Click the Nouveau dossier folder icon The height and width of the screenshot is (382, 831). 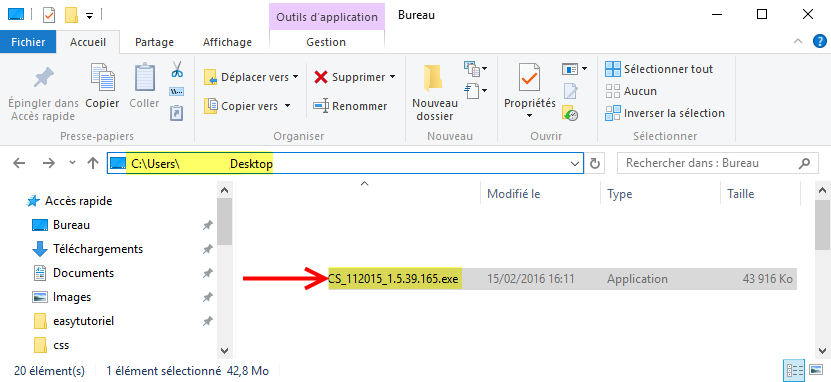pyautogui.click(x=434, y=78)
